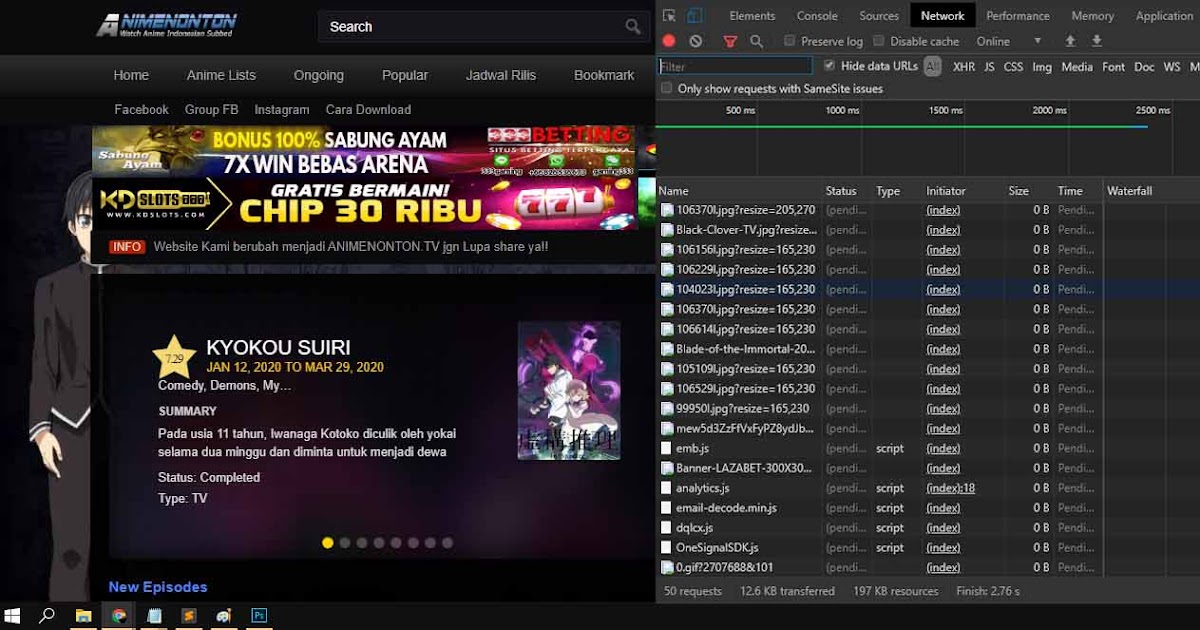The height and width of the screenshot is (630, 1200).
Task: Click the Kyokou Suiri poster thumbnail
Action: (x=569, y=391)
